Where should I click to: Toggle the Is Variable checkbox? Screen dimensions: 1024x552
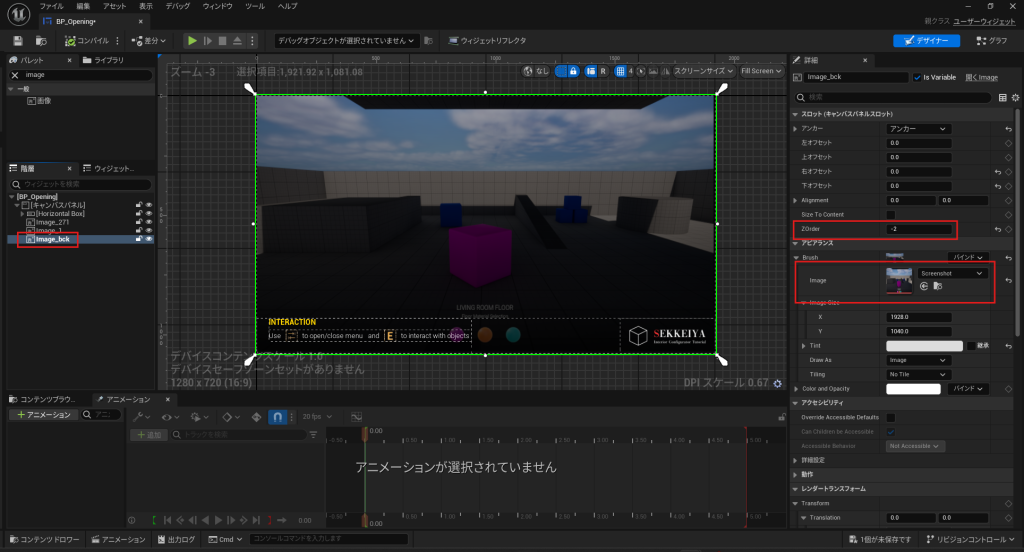point(917,77)
